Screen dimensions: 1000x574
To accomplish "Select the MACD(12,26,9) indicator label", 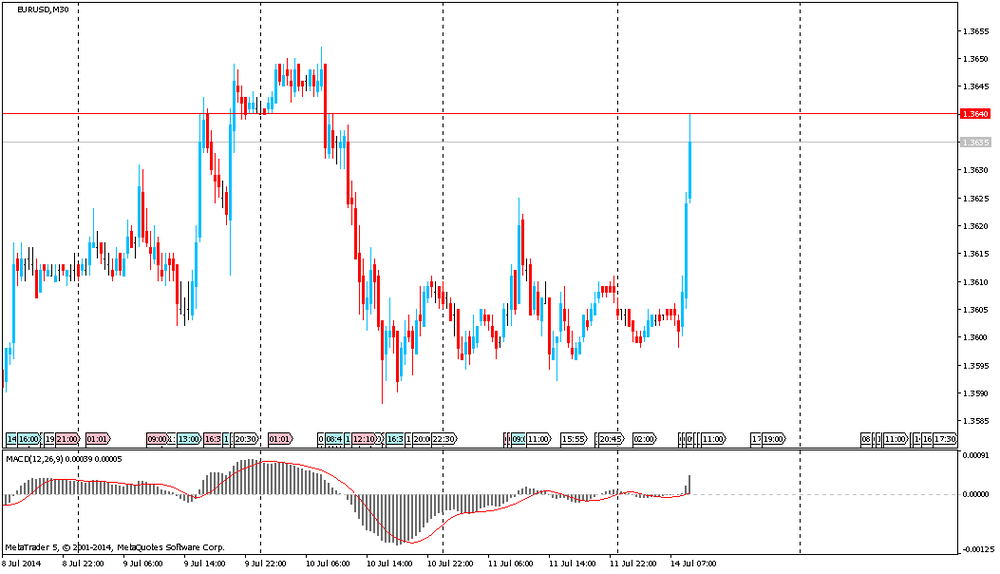I will (x=38, y=458).
